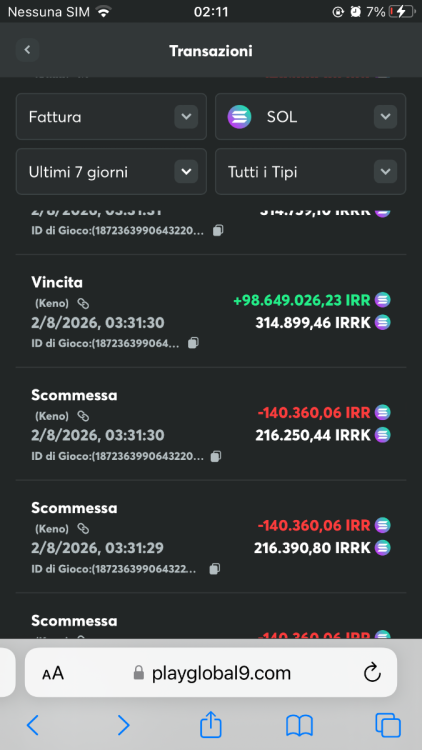422x750 pixels.
Task: Open link icon of 03:31:29 Scommessa Keno
Action: coord(83,529)
